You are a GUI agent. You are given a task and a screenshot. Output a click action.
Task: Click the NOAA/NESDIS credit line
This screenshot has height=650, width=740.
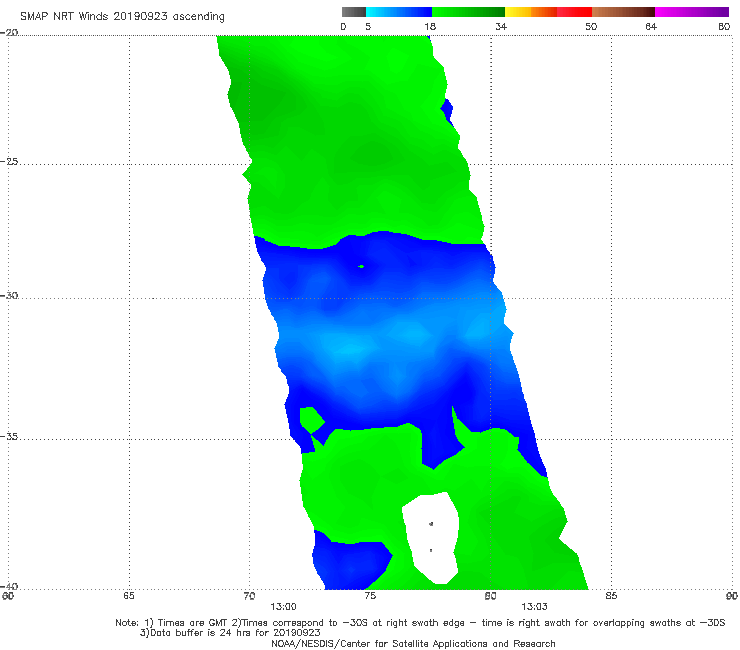point(413,644)
